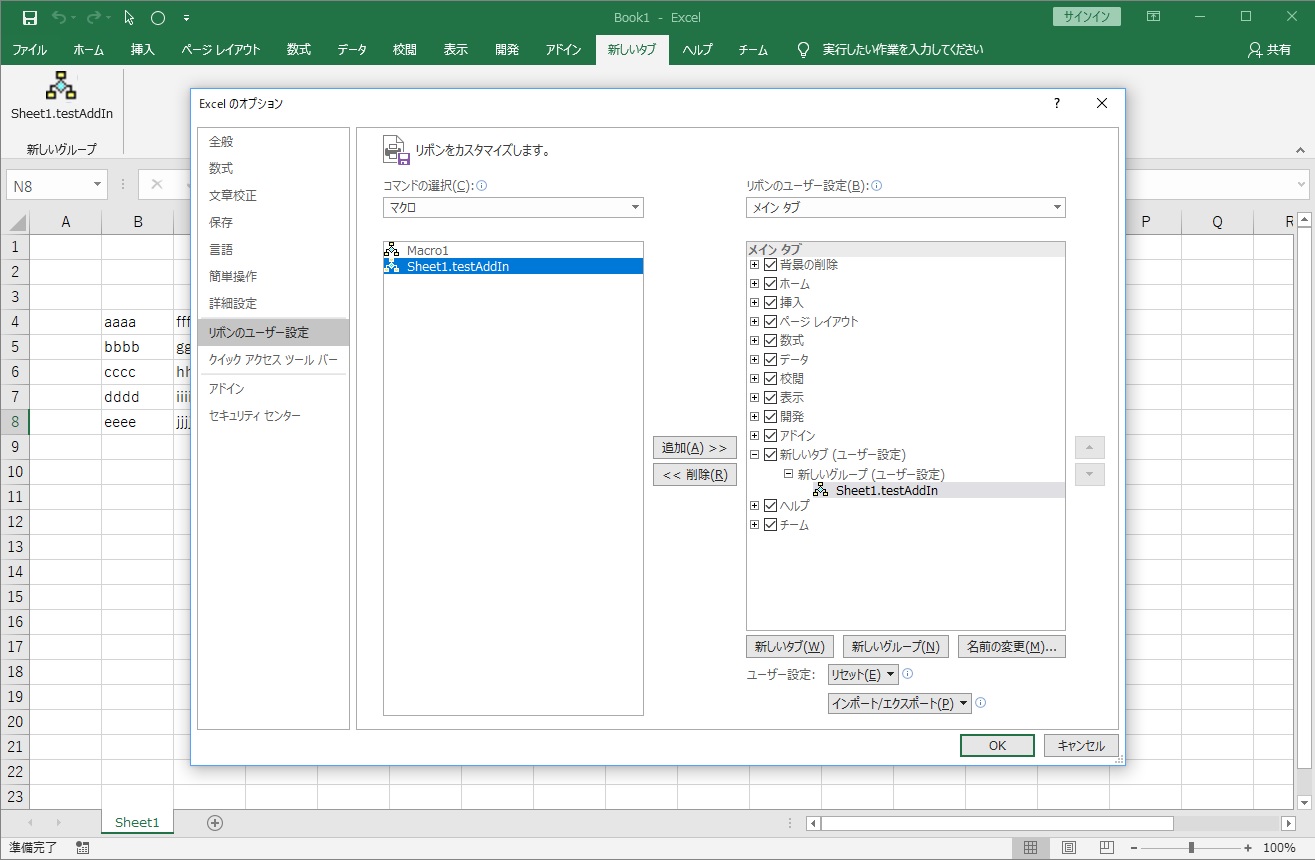Select Sheet1.testAddIn item in the ribbon tree

point(938,490)
